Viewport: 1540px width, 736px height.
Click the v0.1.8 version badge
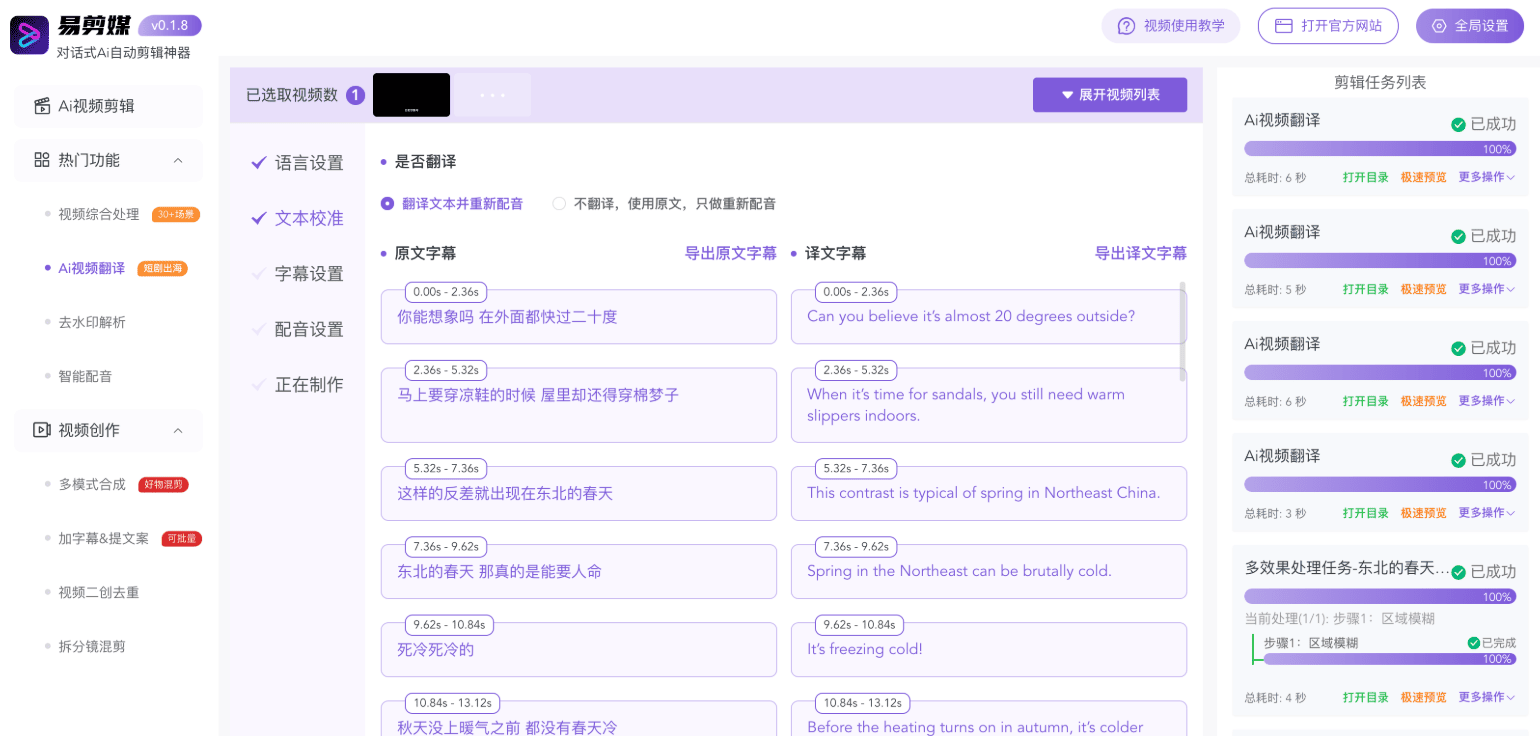170,26
